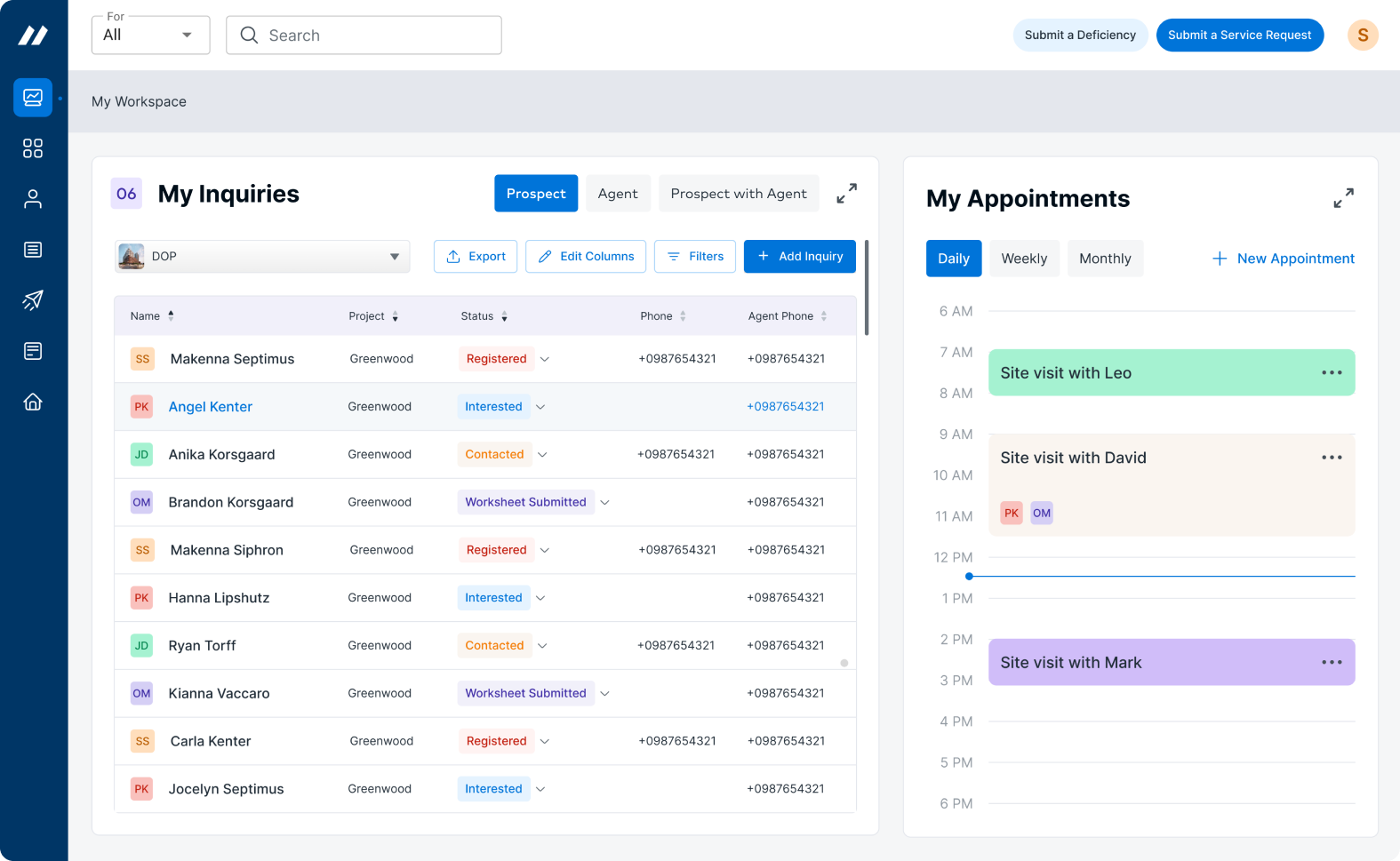Expand the My Appointments panel
Screen dimensions: 1400x861
[1343, 198]
